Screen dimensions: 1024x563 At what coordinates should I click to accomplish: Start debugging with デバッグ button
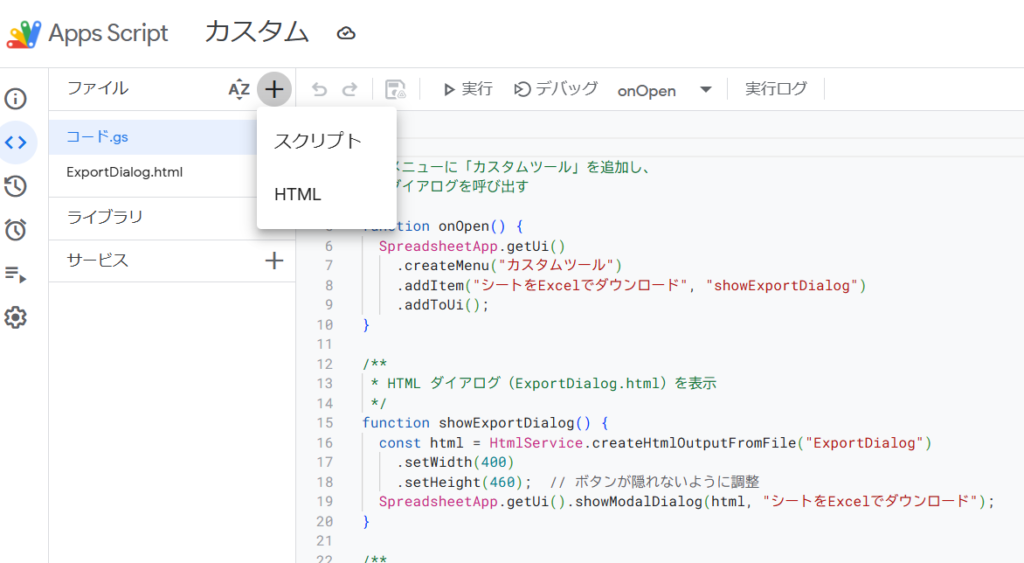coord(555,89)
